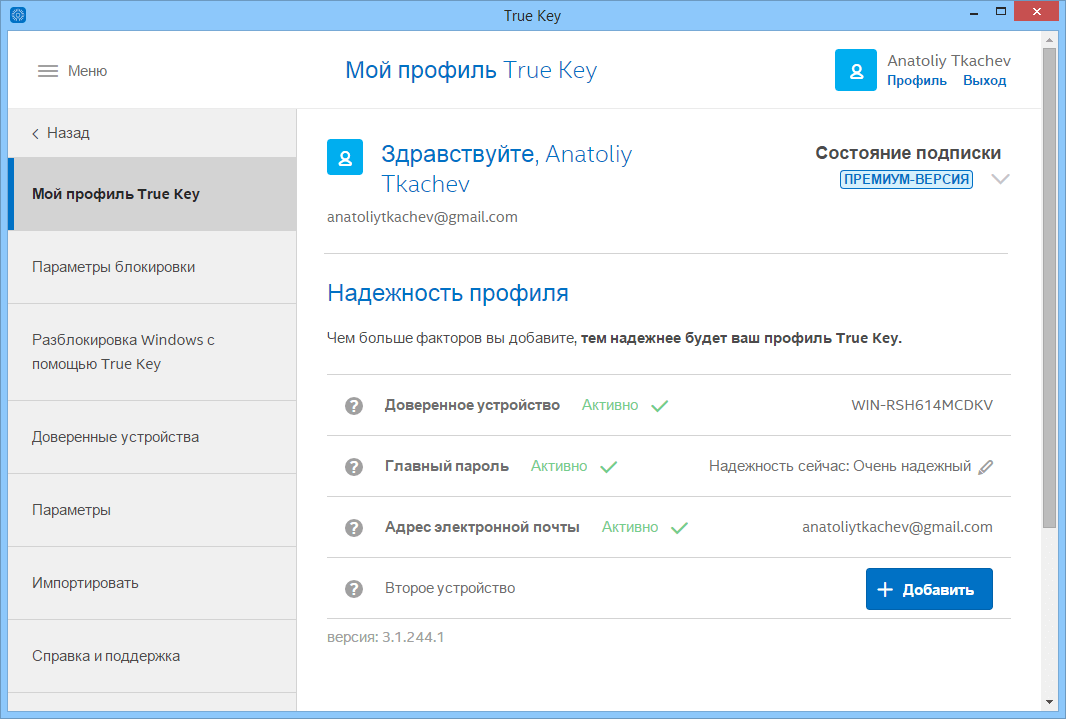
Task: Click help icon beside Главный пароль
Action: pos(353,467)
